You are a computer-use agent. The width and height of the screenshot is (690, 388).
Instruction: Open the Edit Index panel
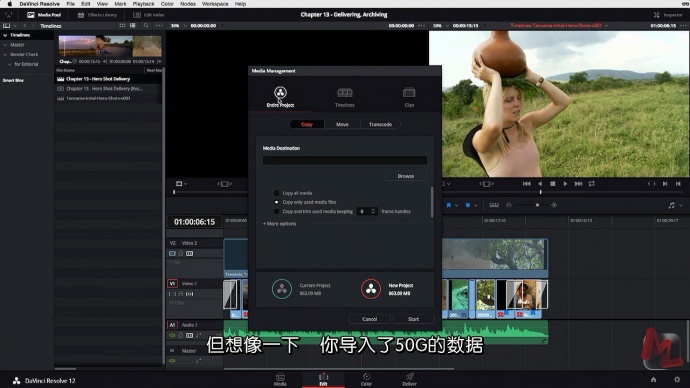pos(149,15)
